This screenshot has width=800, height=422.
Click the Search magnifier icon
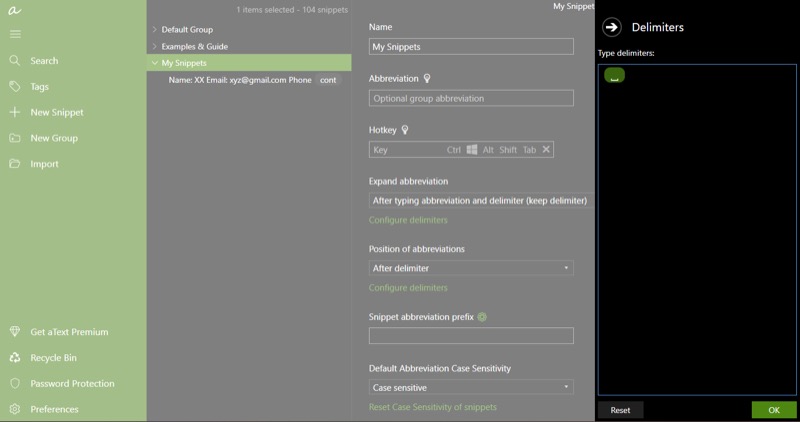click(x=15, y=61)
